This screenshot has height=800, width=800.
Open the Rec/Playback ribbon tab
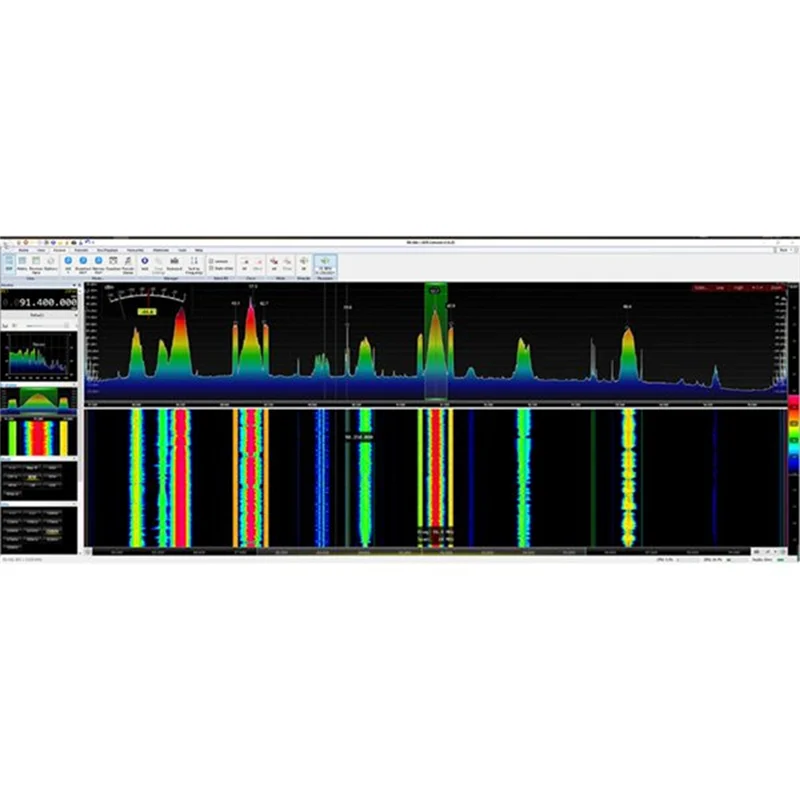[107, 249]
